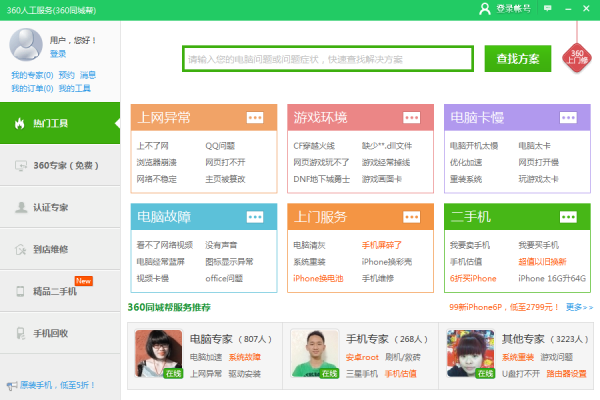
Task: Click the feedback message icon in title bar
Action: click(548, 8)
